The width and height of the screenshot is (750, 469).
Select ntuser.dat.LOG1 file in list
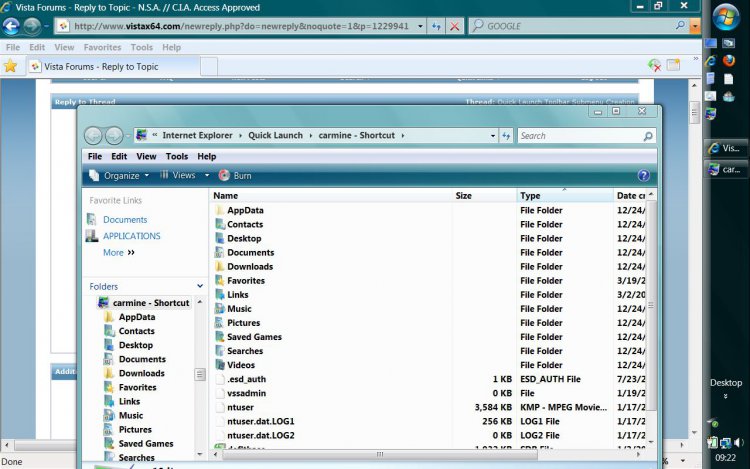(x=261, y=421)
